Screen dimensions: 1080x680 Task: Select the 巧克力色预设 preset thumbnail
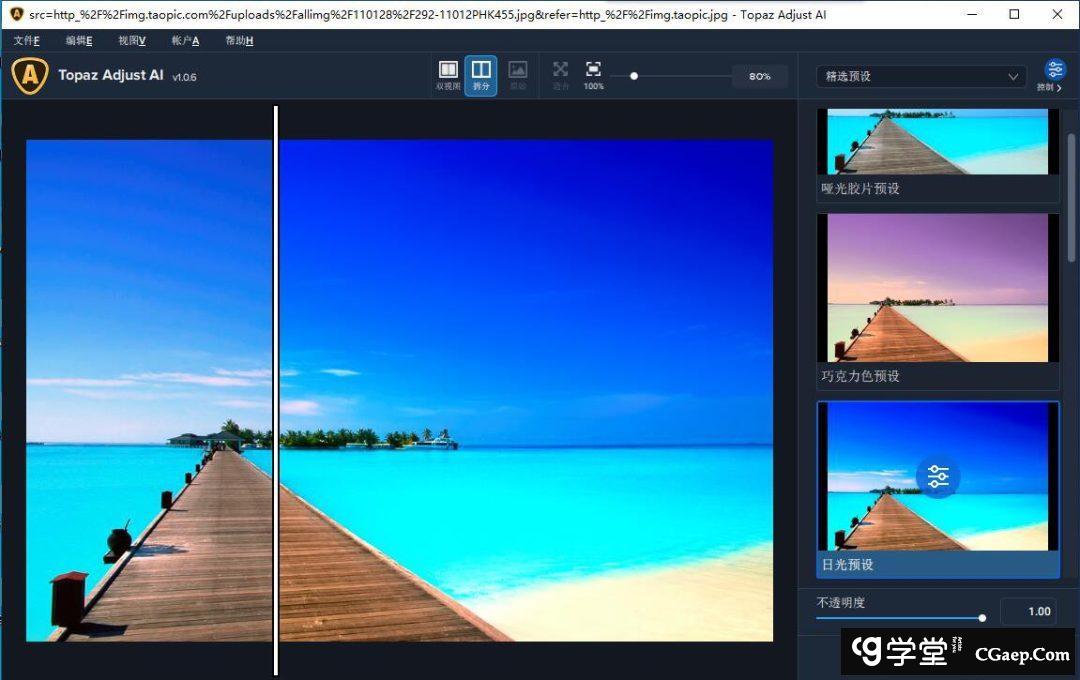tap(937, 288)
